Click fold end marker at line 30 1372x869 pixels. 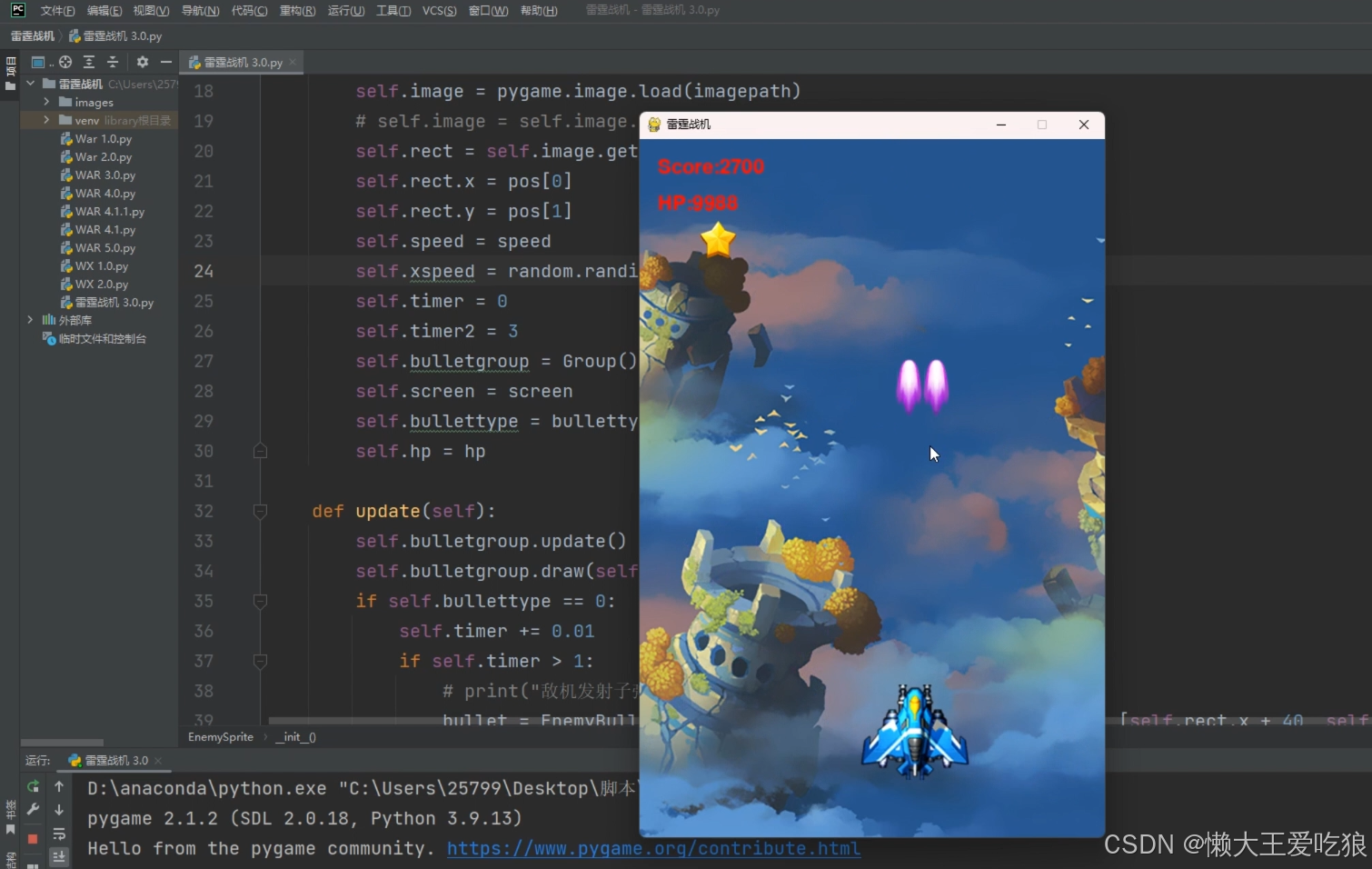260,451
